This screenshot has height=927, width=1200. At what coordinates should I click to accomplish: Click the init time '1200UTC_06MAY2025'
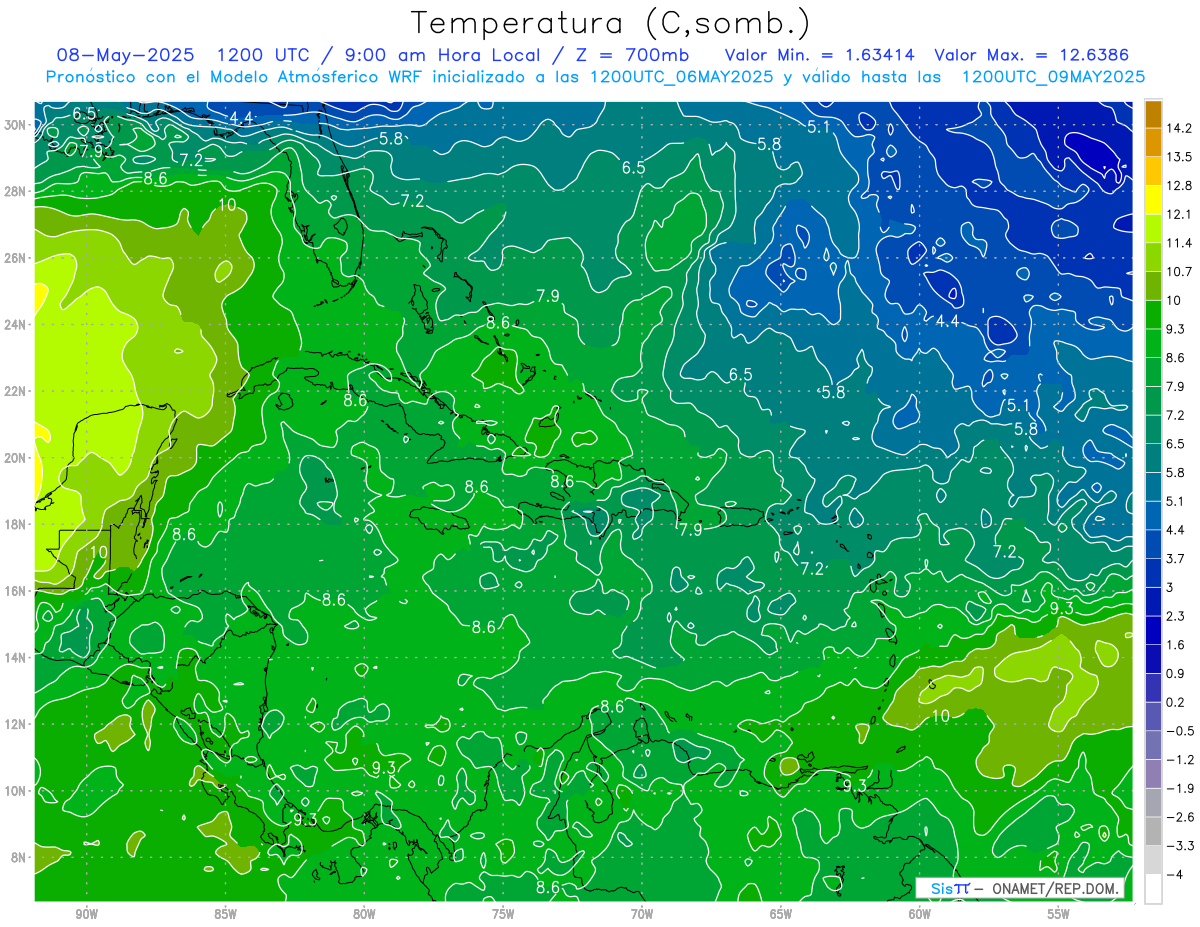click(681, 77)
